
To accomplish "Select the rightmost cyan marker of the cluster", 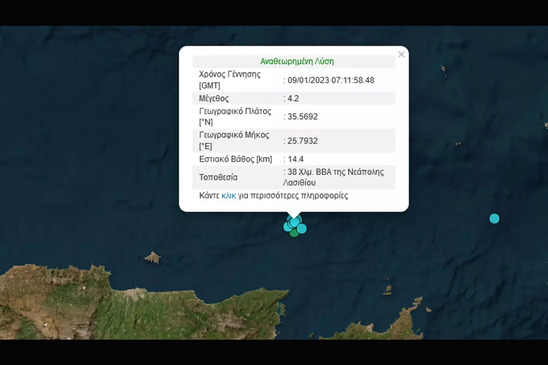I will point(302,229).
